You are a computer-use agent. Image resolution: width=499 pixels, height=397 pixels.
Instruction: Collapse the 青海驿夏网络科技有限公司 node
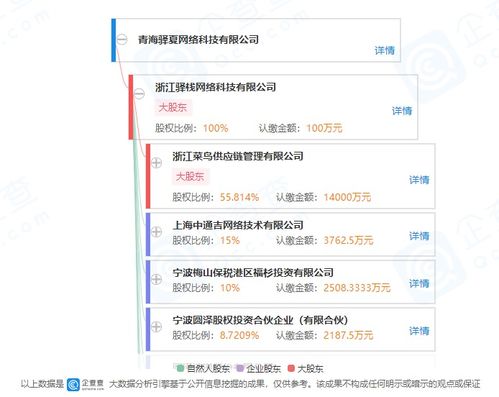122,40
